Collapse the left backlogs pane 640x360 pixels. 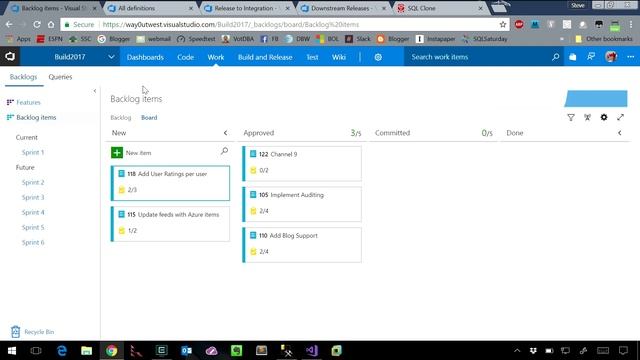coord(95,91)
